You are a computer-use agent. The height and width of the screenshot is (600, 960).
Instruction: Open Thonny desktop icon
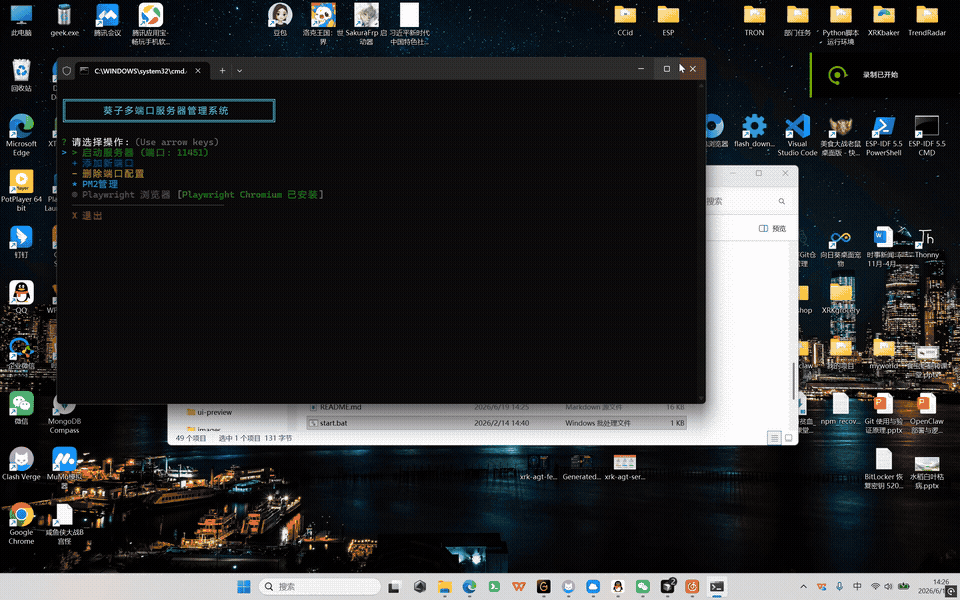click(x=926, y=242)
